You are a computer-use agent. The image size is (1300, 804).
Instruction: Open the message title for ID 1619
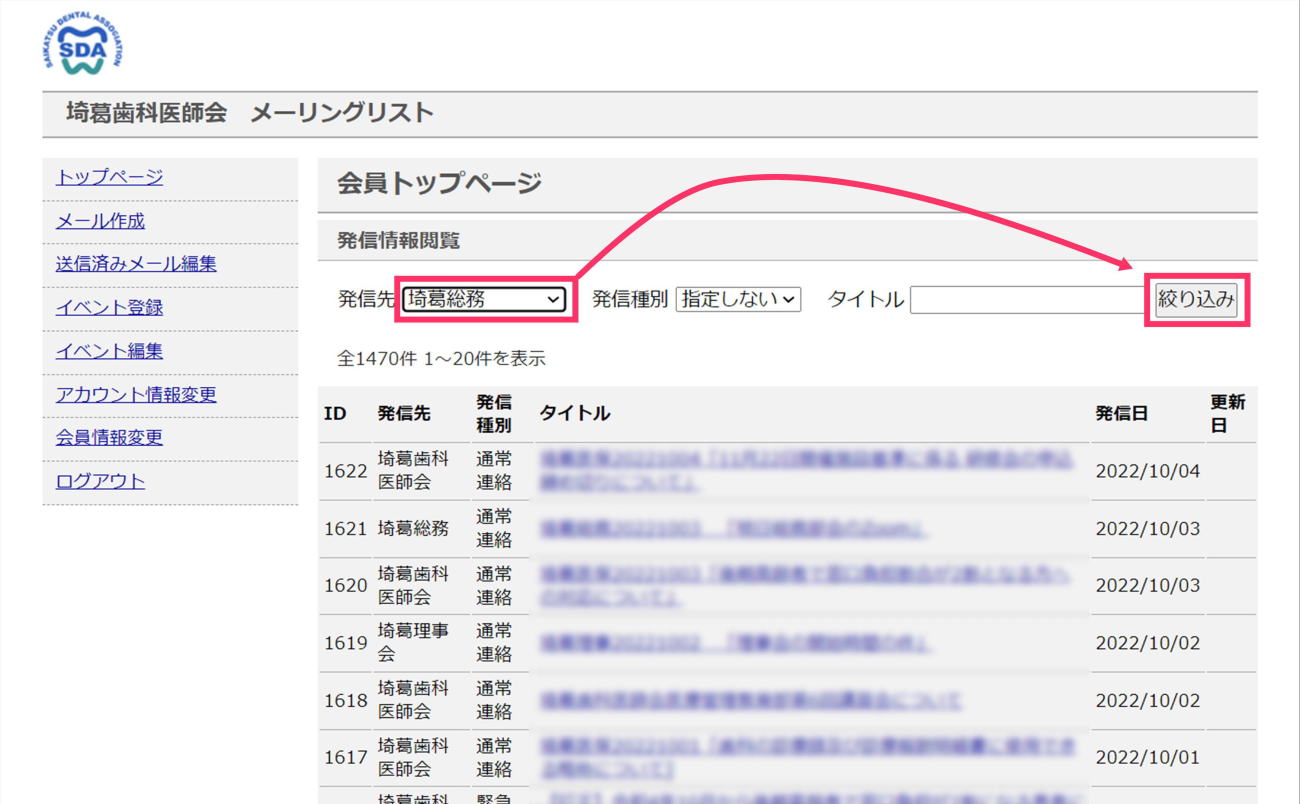(x=734, y=643)
